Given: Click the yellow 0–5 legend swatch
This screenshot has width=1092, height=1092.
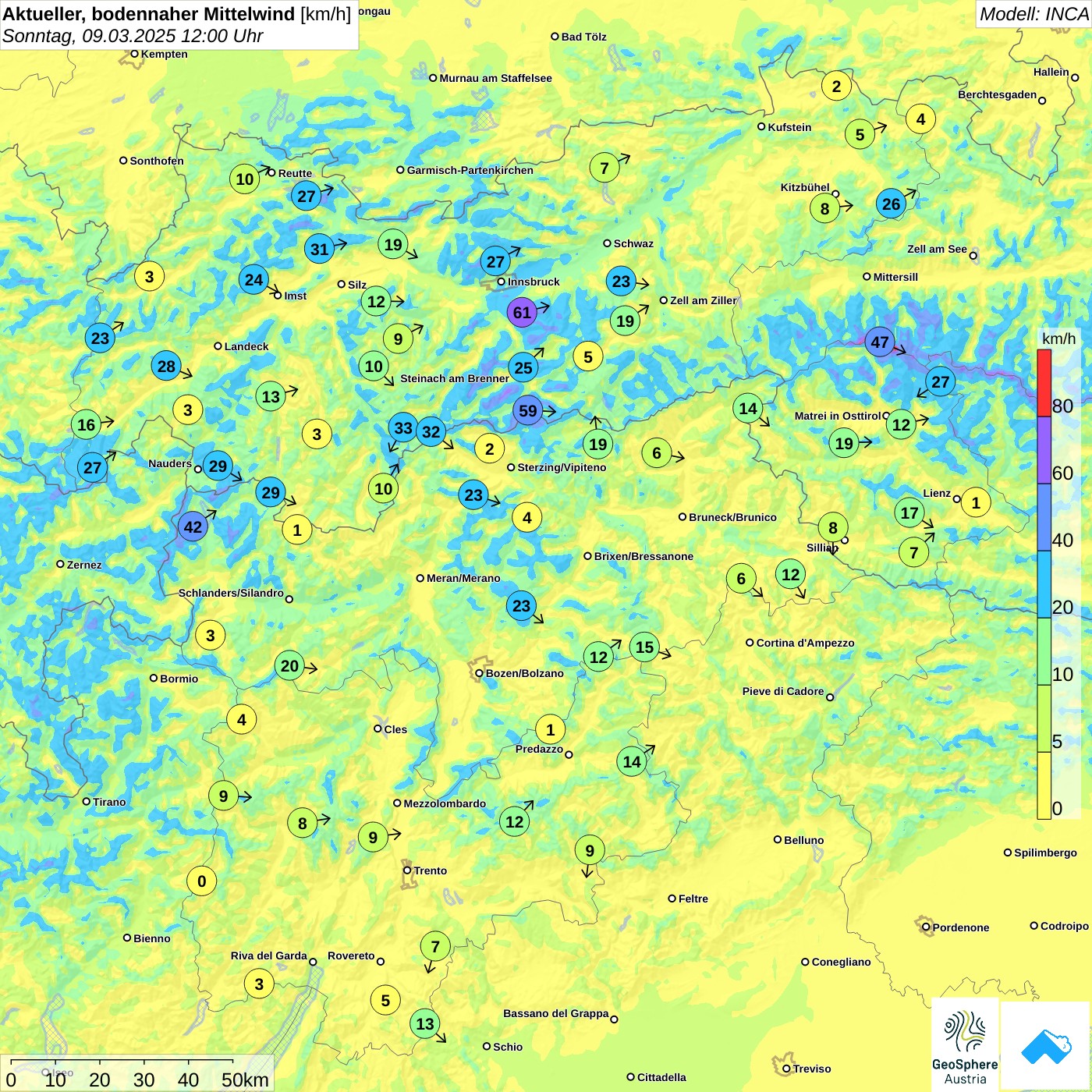Looking at the screenshot, I should (1044, 785).
